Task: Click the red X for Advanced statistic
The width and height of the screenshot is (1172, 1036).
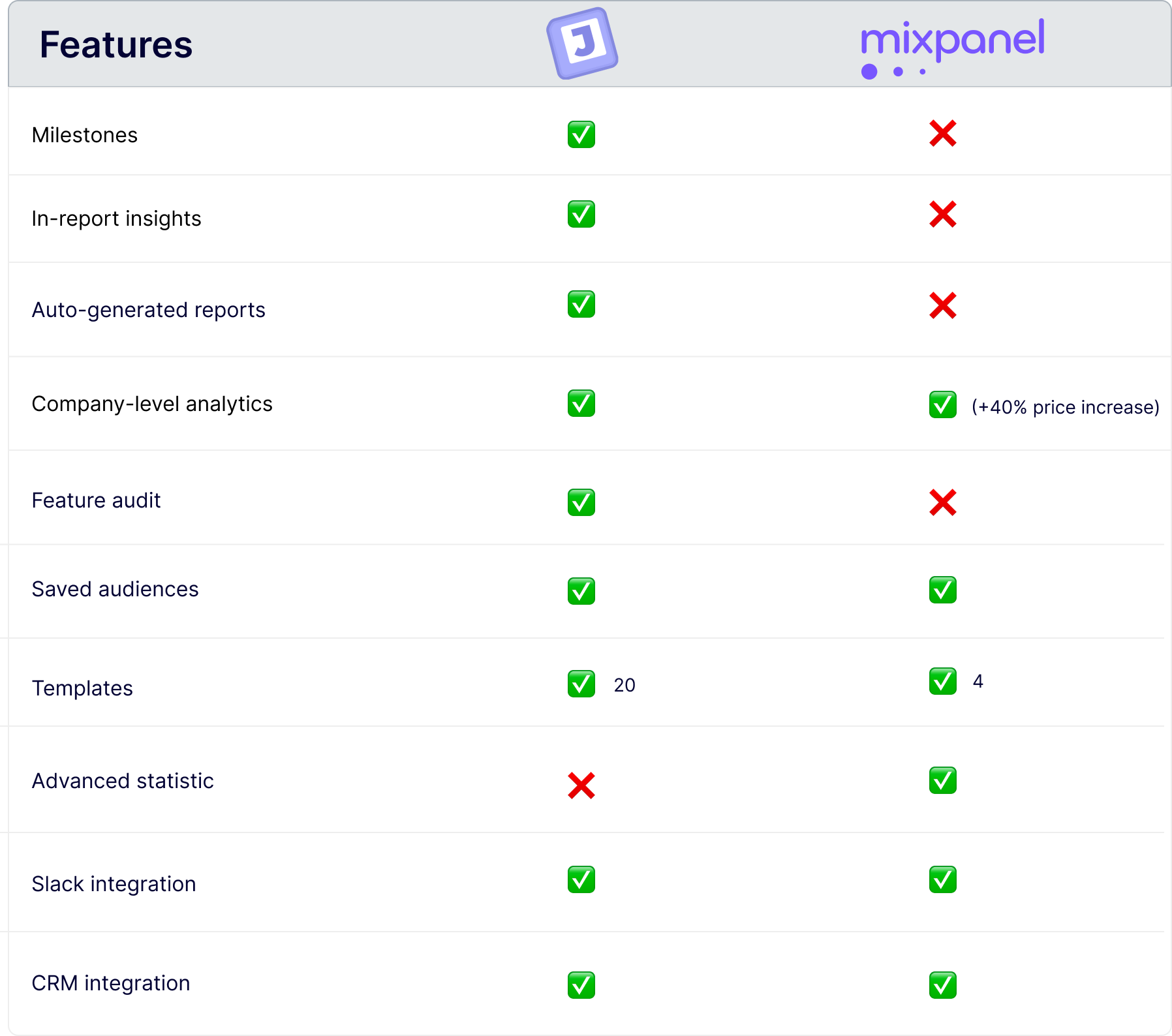Action: 581,785
